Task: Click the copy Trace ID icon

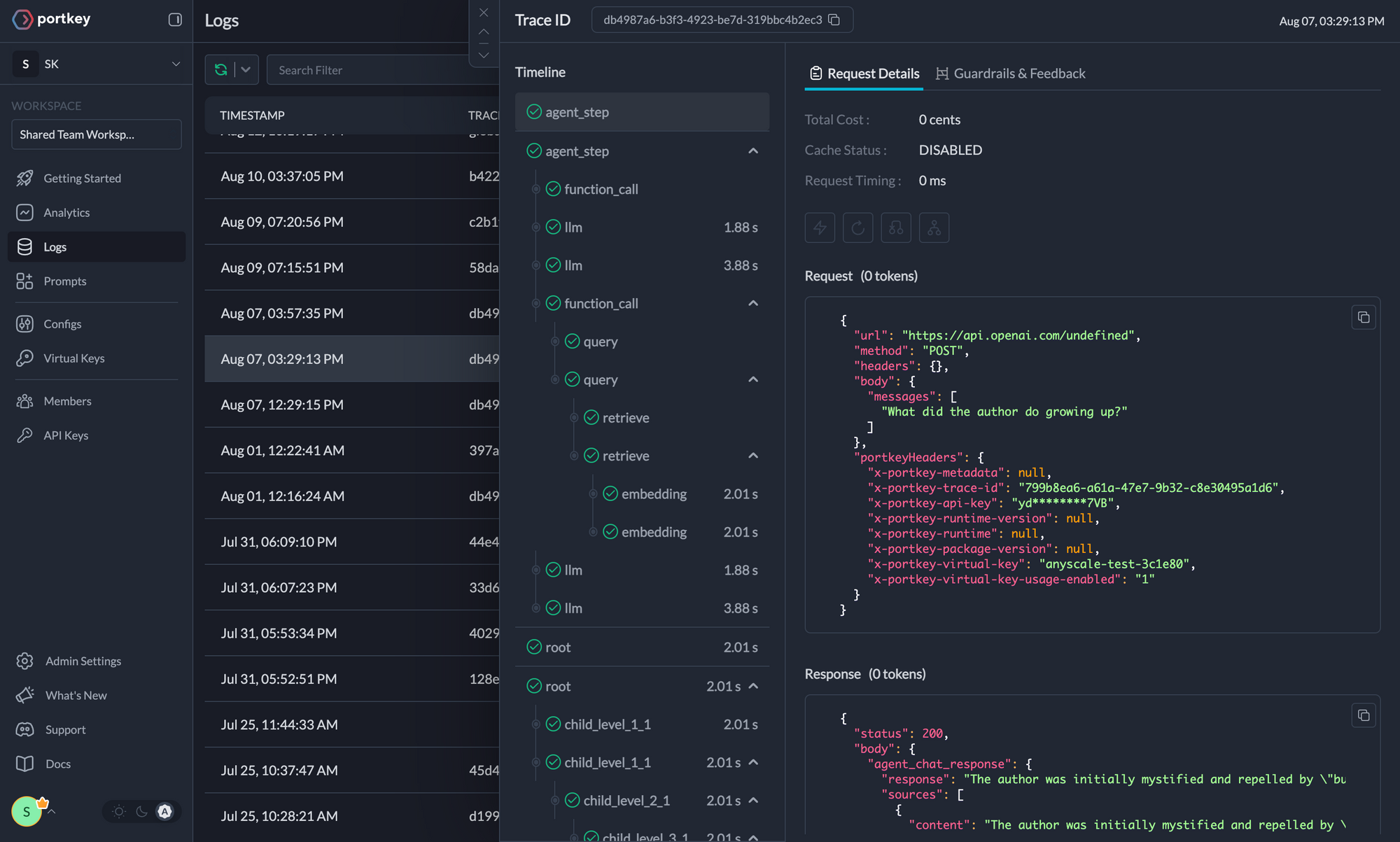Action: coord(840,19)
